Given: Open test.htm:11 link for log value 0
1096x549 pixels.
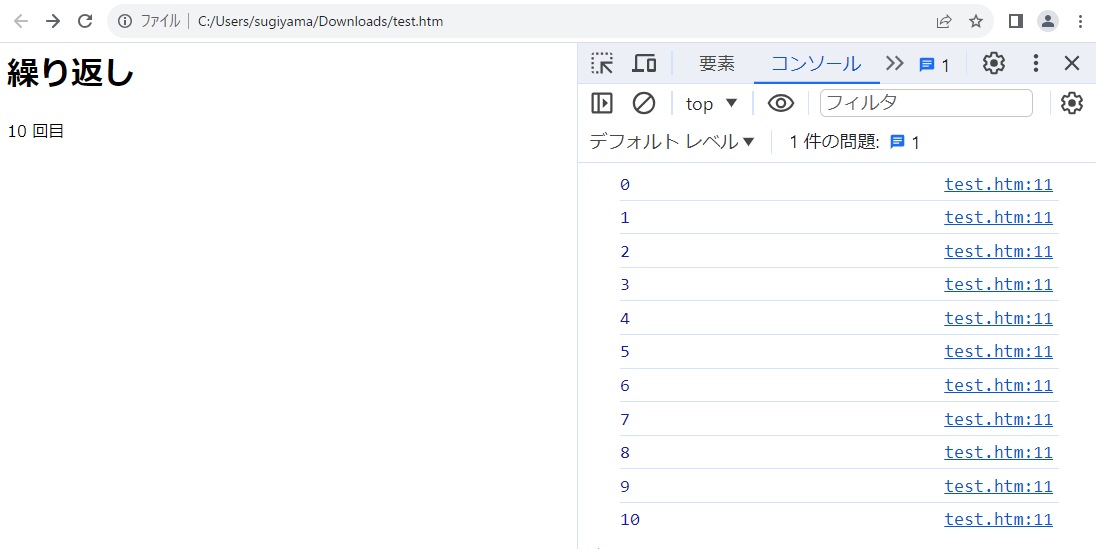Looking at the screenshot, I should click(x=998, y=184).
